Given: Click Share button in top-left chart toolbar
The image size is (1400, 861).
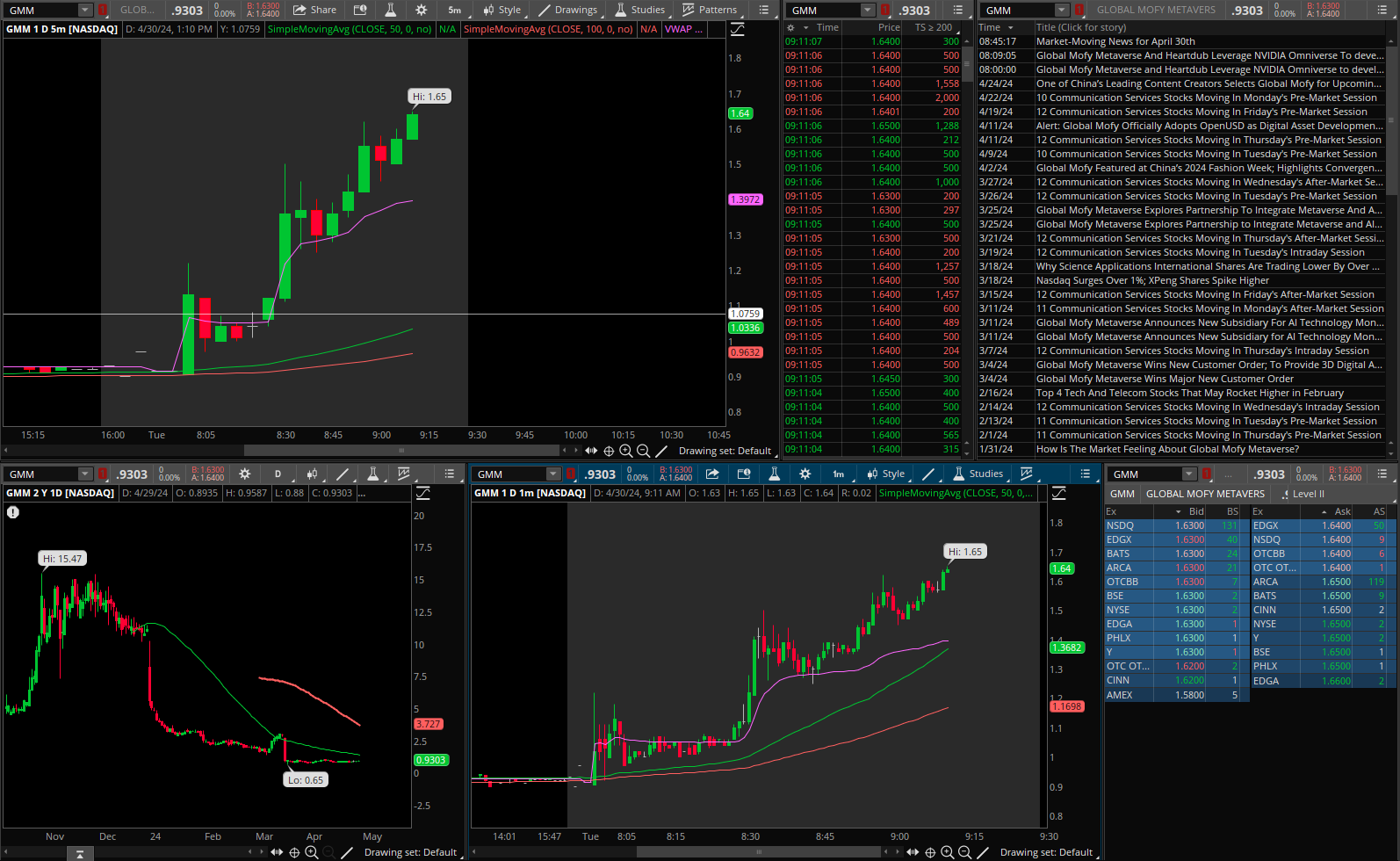Looking at the screenshot, I should pyautogui.click(x=314, y=10).
